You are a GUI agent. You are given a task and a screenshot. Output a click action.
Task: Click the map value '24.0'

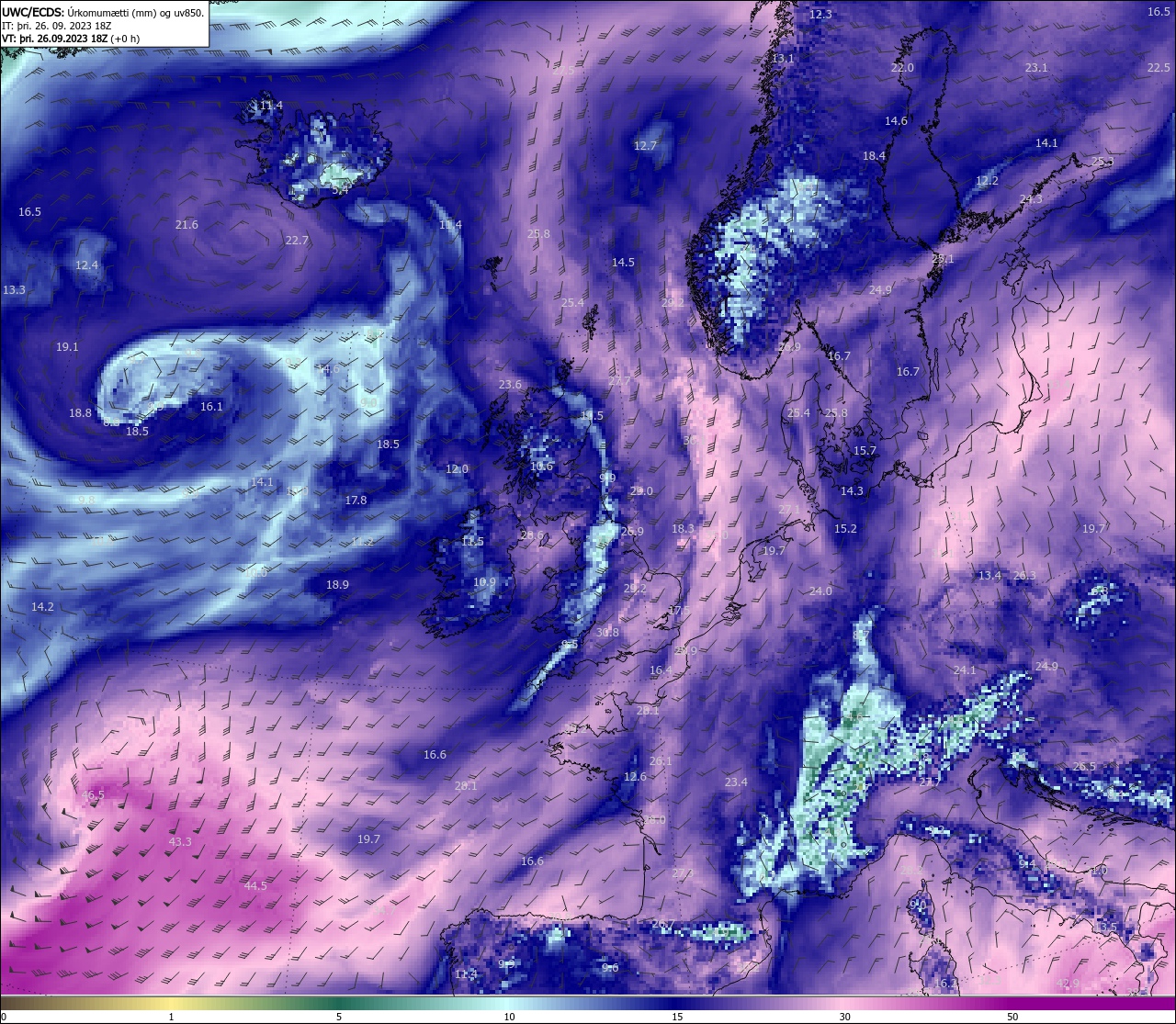[x=820, y=591]
